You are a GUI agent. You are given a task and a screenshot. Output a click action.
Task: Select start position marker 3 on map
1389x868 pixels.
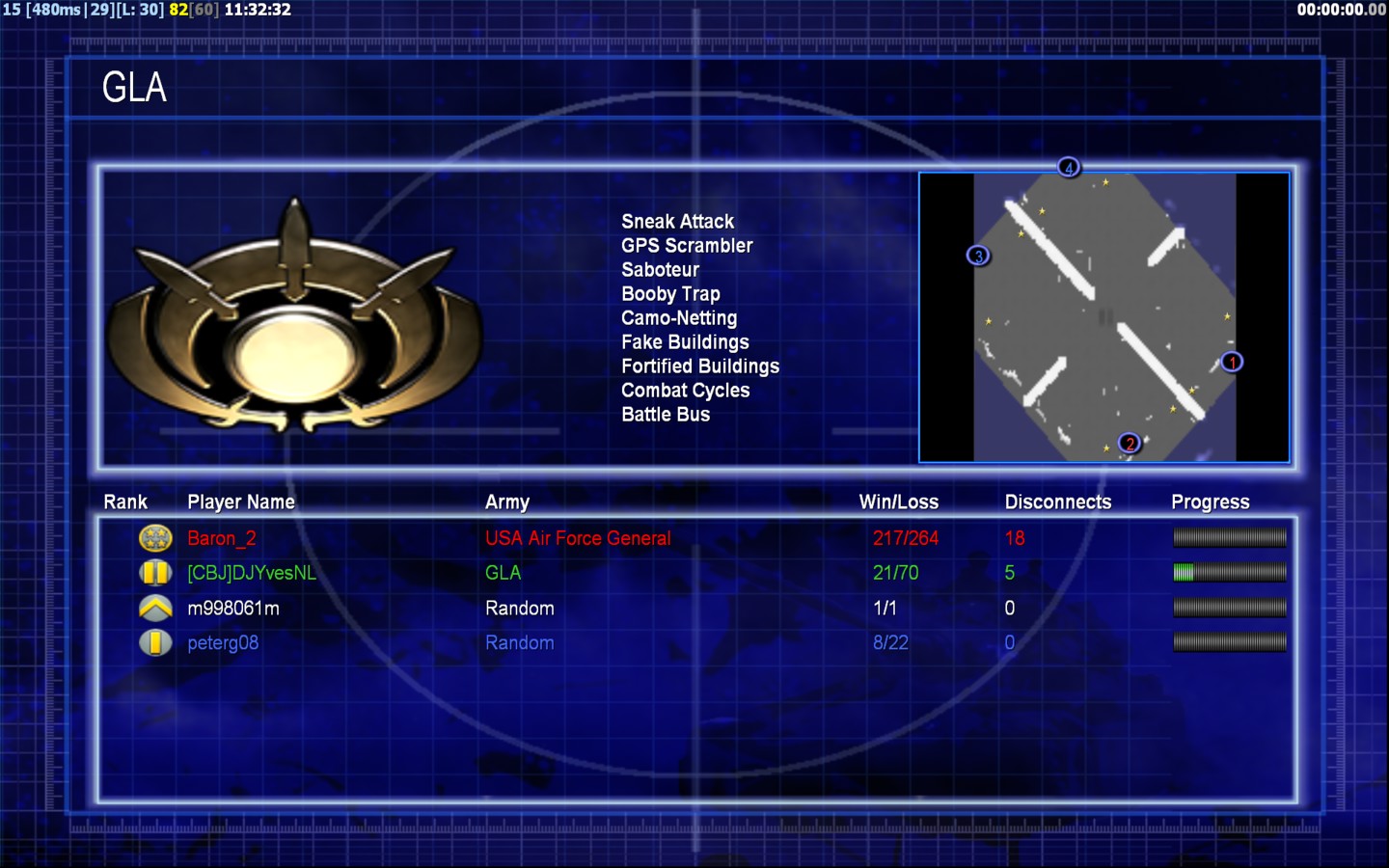[978, 256]
